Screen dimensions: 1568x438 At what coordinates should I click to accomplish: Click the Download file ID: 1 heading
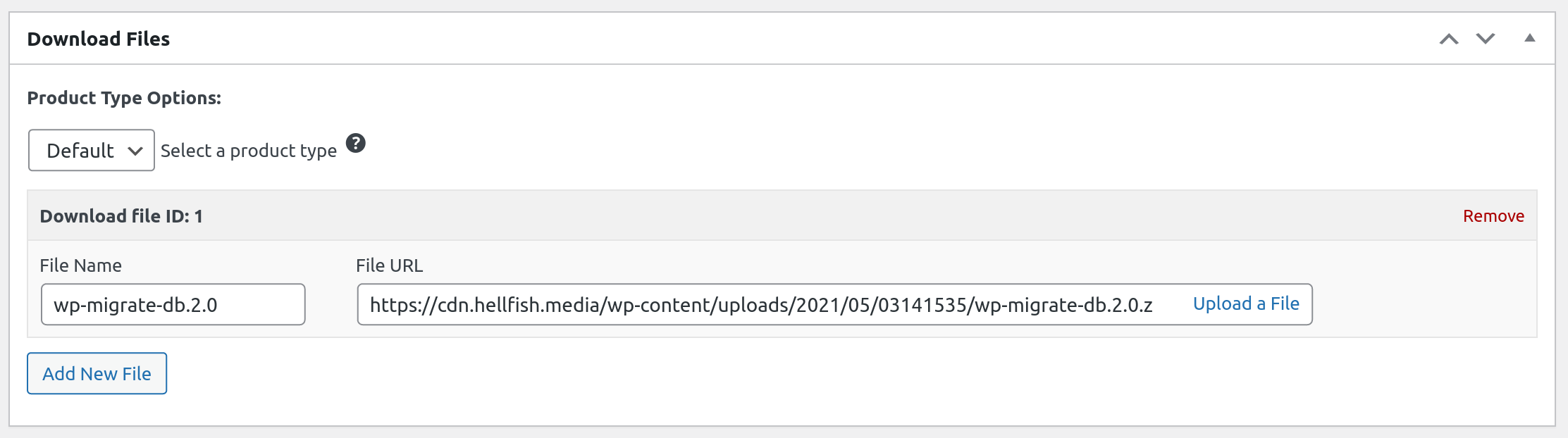[121, 216]
